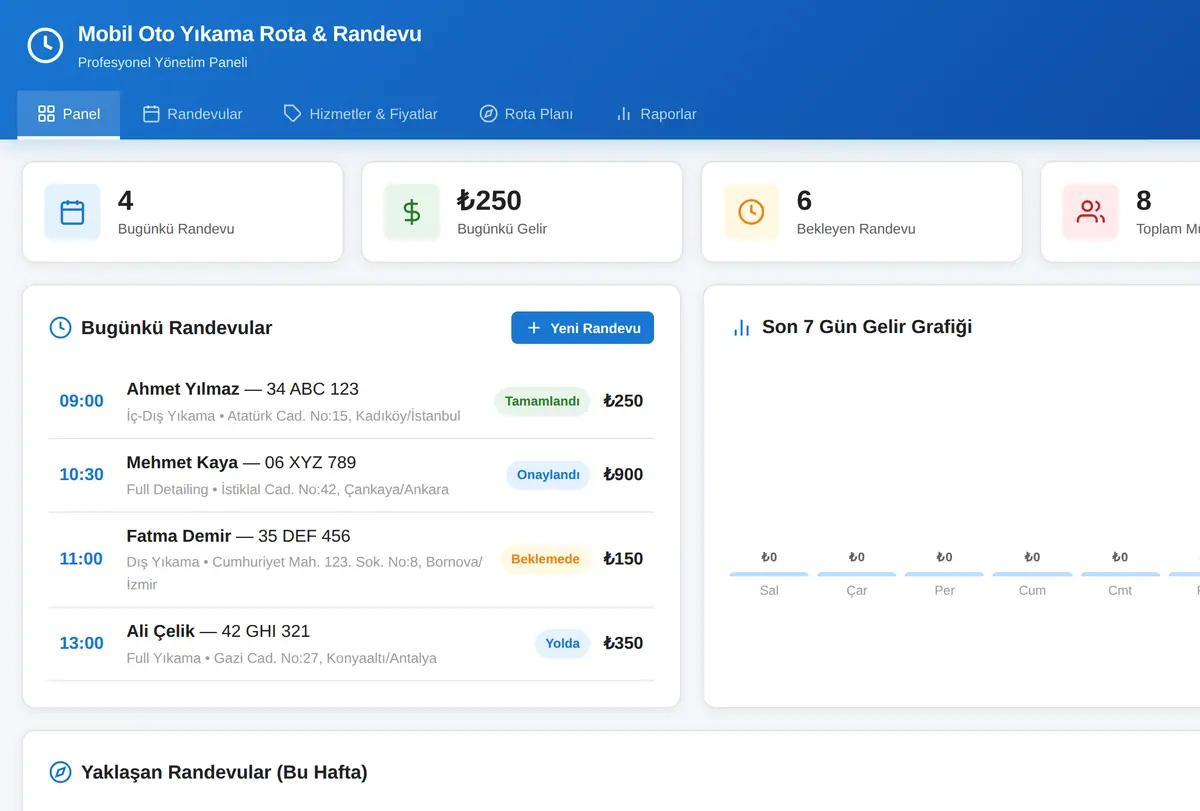Click the Son 7 Gün Gelir Grafiği heading
1200x811 pixels.
pyautogui.click(x=867, y=327)
